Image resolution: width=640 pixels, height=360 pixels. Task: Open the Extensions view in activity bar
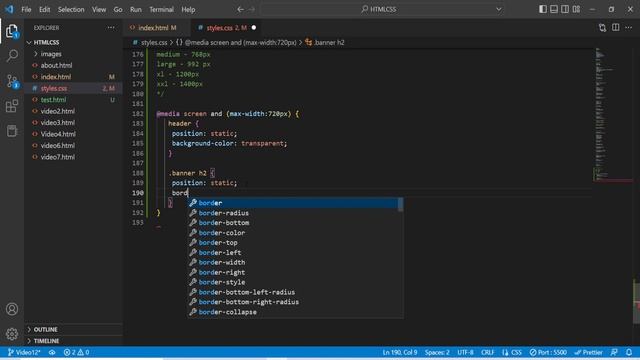[x=12, y=106]
